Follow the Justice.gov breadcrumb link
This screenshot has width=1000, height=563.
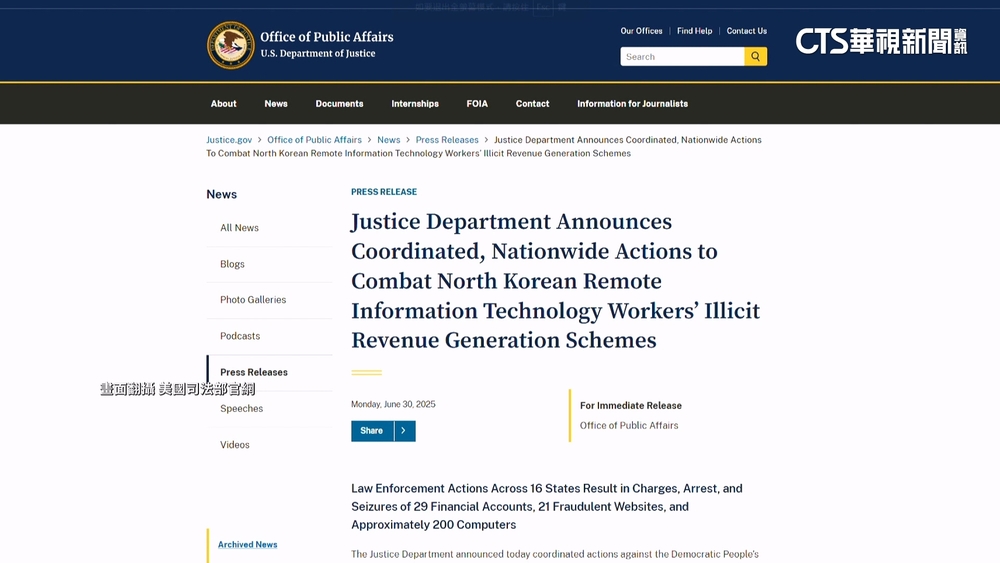tap(229, 140)
